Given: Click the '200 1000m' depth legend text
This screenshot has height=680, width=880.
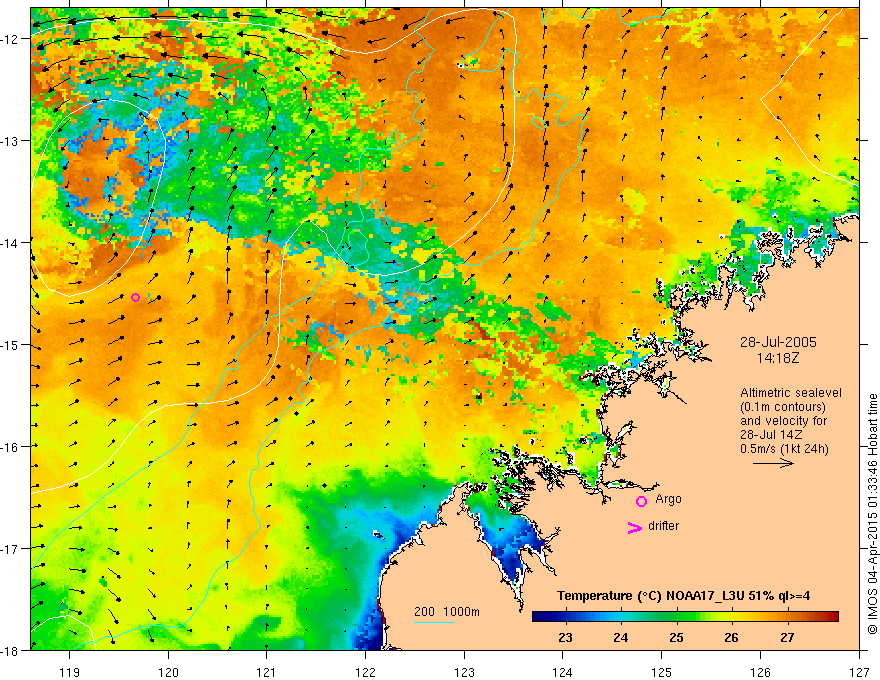Looking at the screenshot, I should (447, 612).
